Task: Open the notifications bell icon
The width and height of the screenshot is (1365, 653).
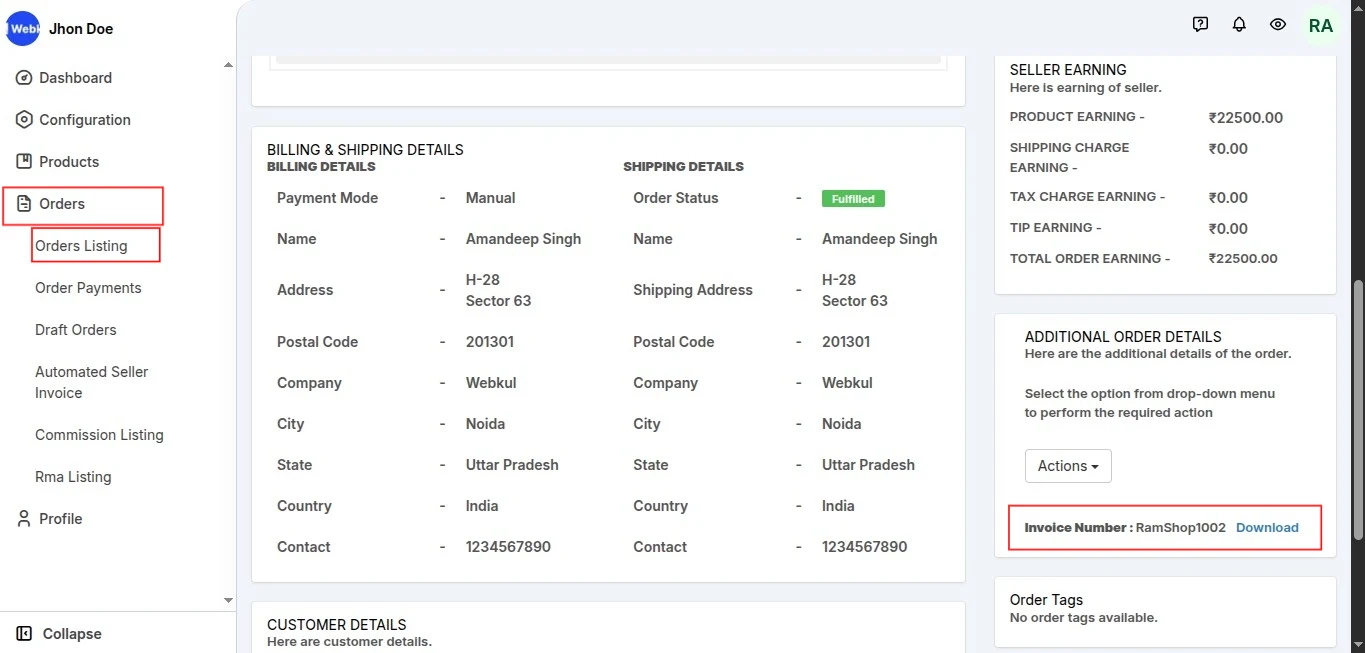Action: coord(1239,25)
